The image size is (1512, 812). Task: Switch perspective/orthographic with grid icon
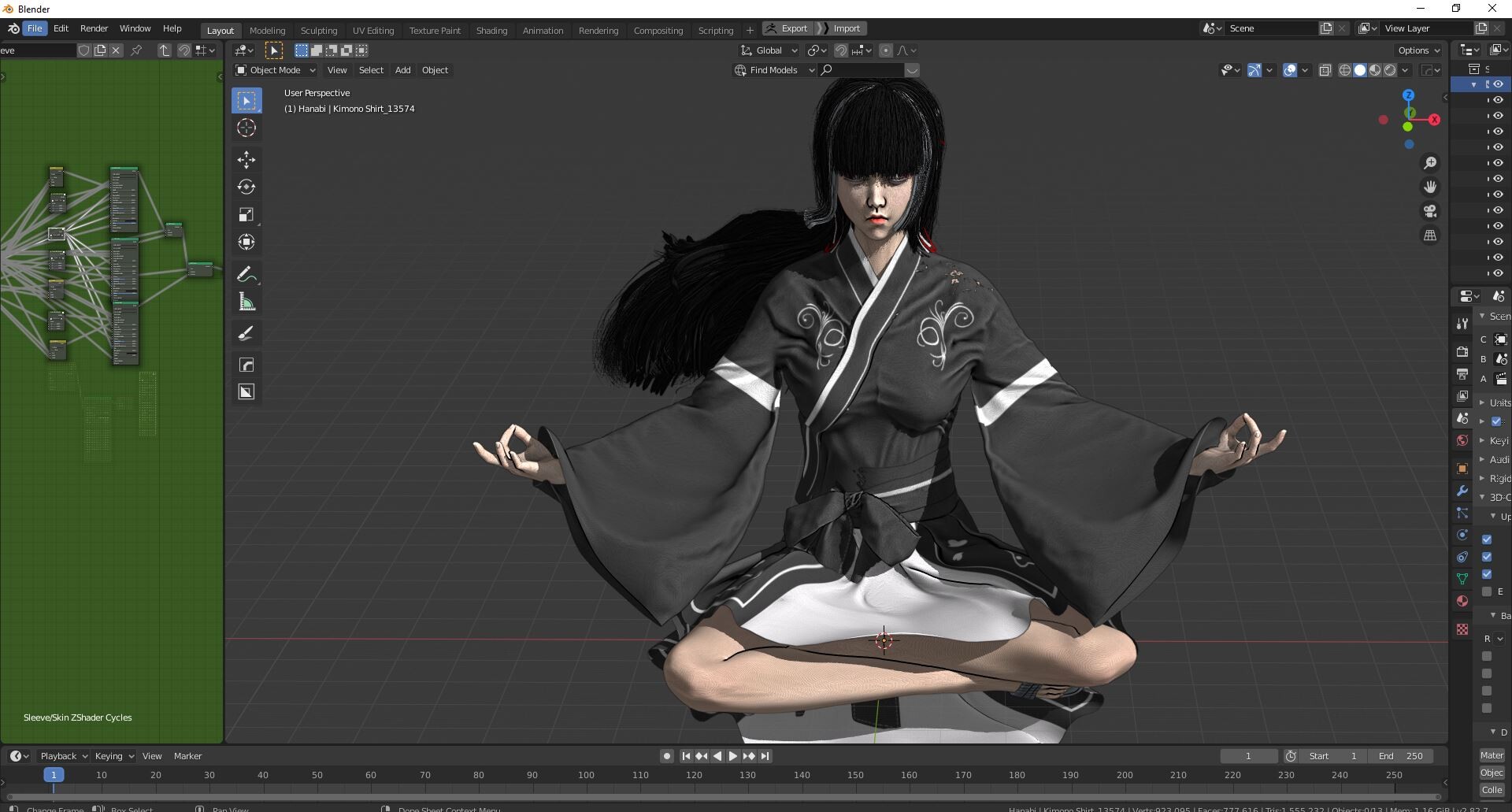1430,235
